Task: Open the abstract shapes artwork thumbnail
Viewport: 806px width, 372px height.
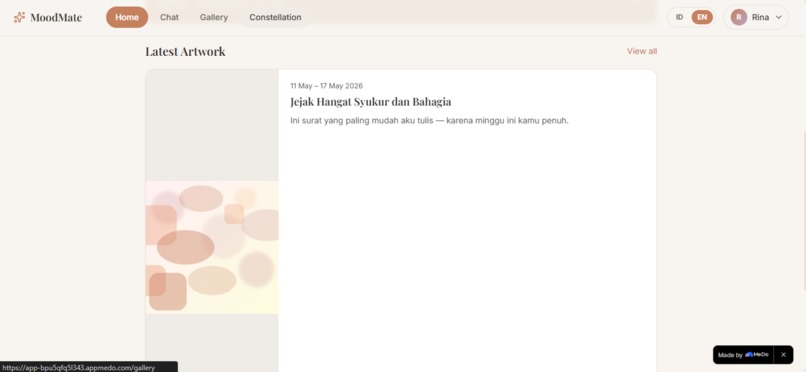Action: [x=212, y=248]
